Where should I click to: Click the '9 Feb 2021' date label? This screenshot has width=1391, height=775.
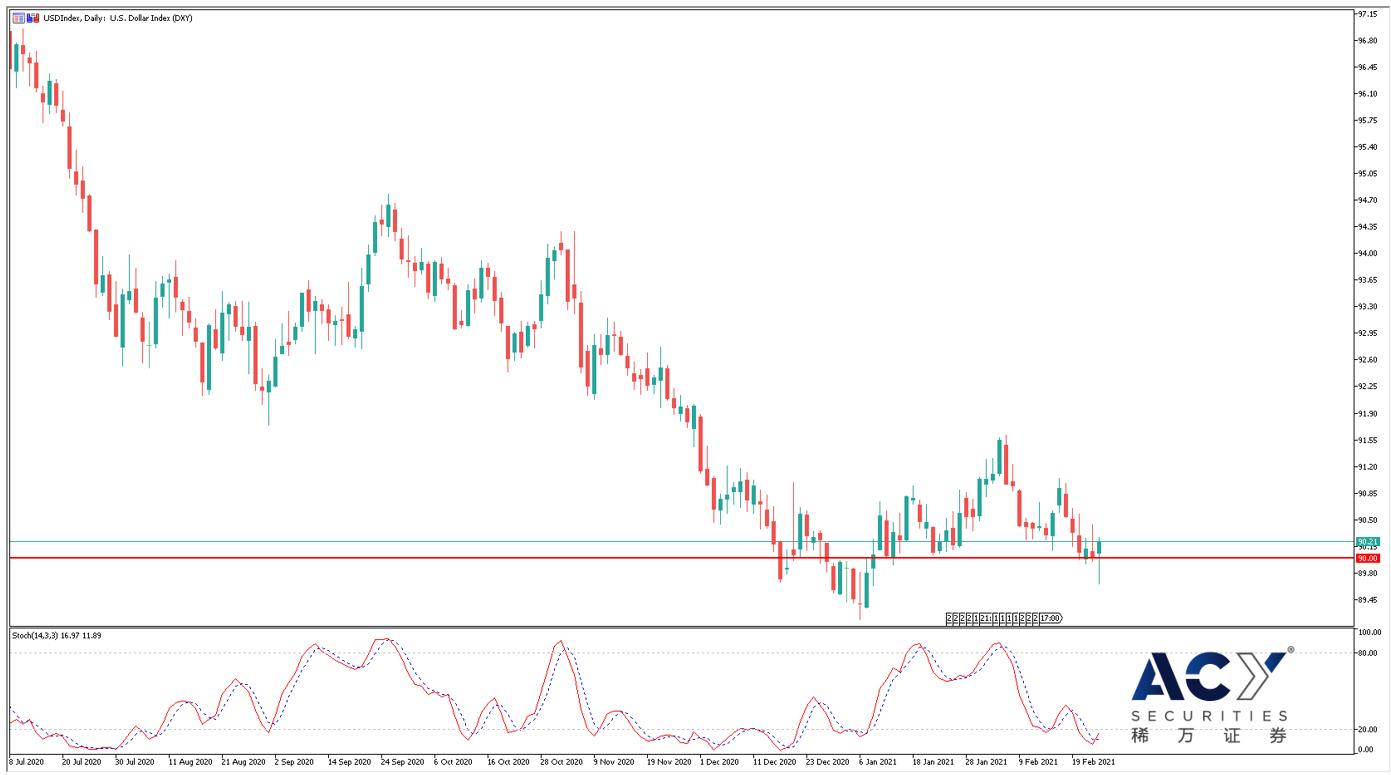click(x=1037, y=761)
